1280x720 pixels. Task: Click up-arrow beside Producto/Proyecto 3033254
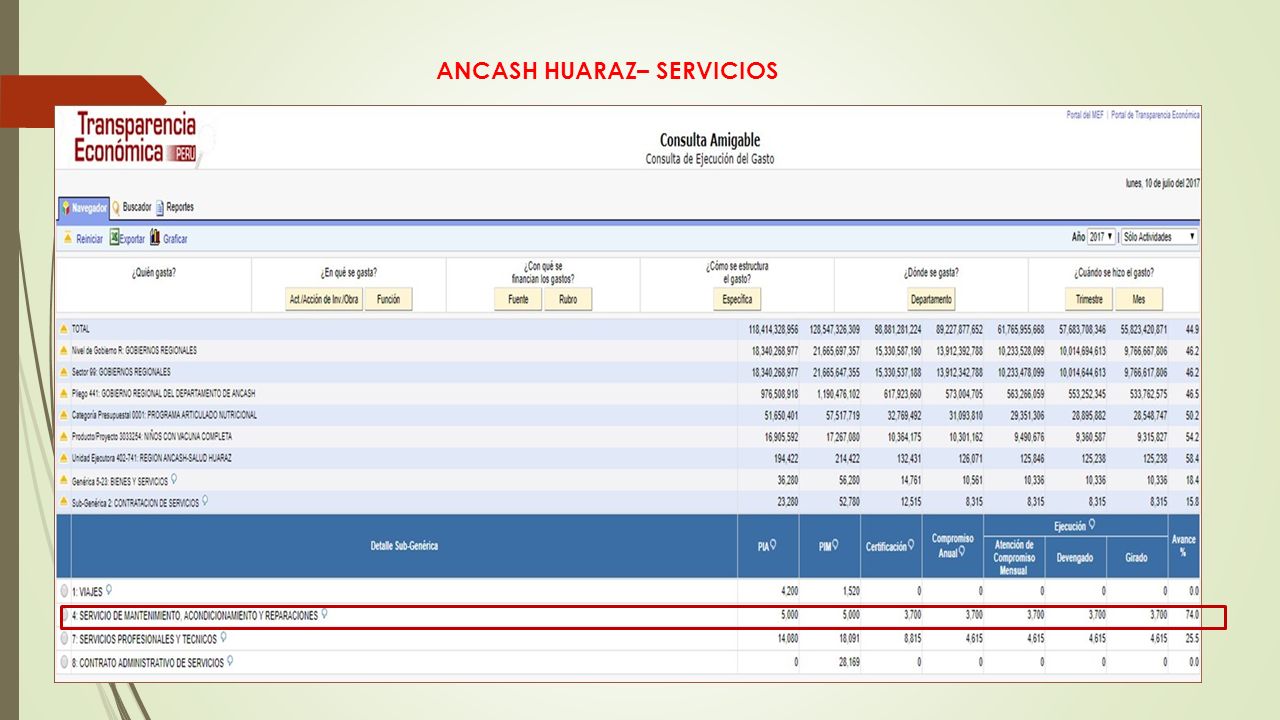pos(64,437)
